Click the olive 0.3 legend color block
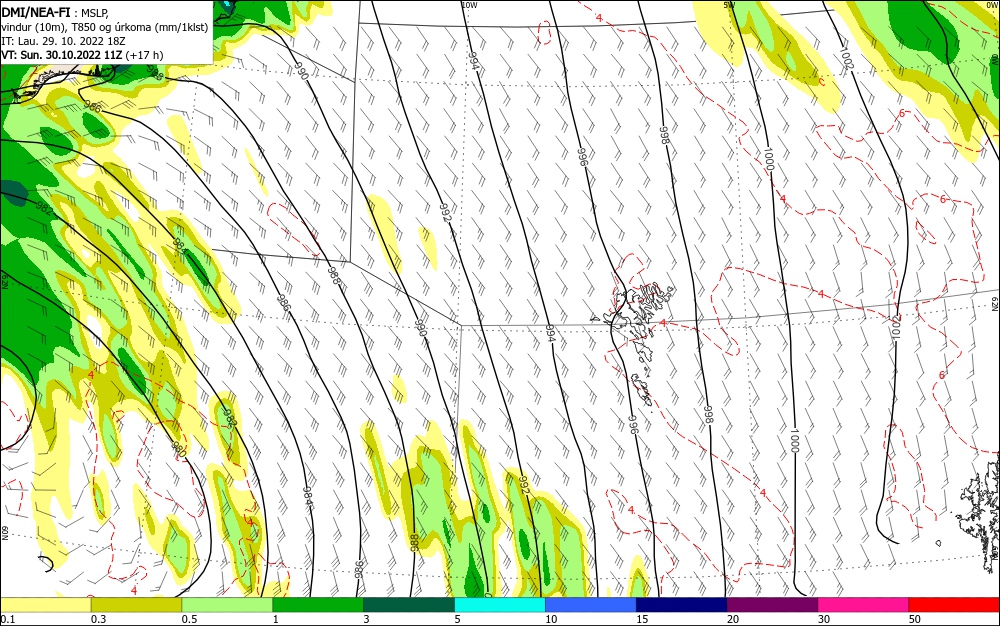This screenshot has width=1000, height=626. [136, 605]
